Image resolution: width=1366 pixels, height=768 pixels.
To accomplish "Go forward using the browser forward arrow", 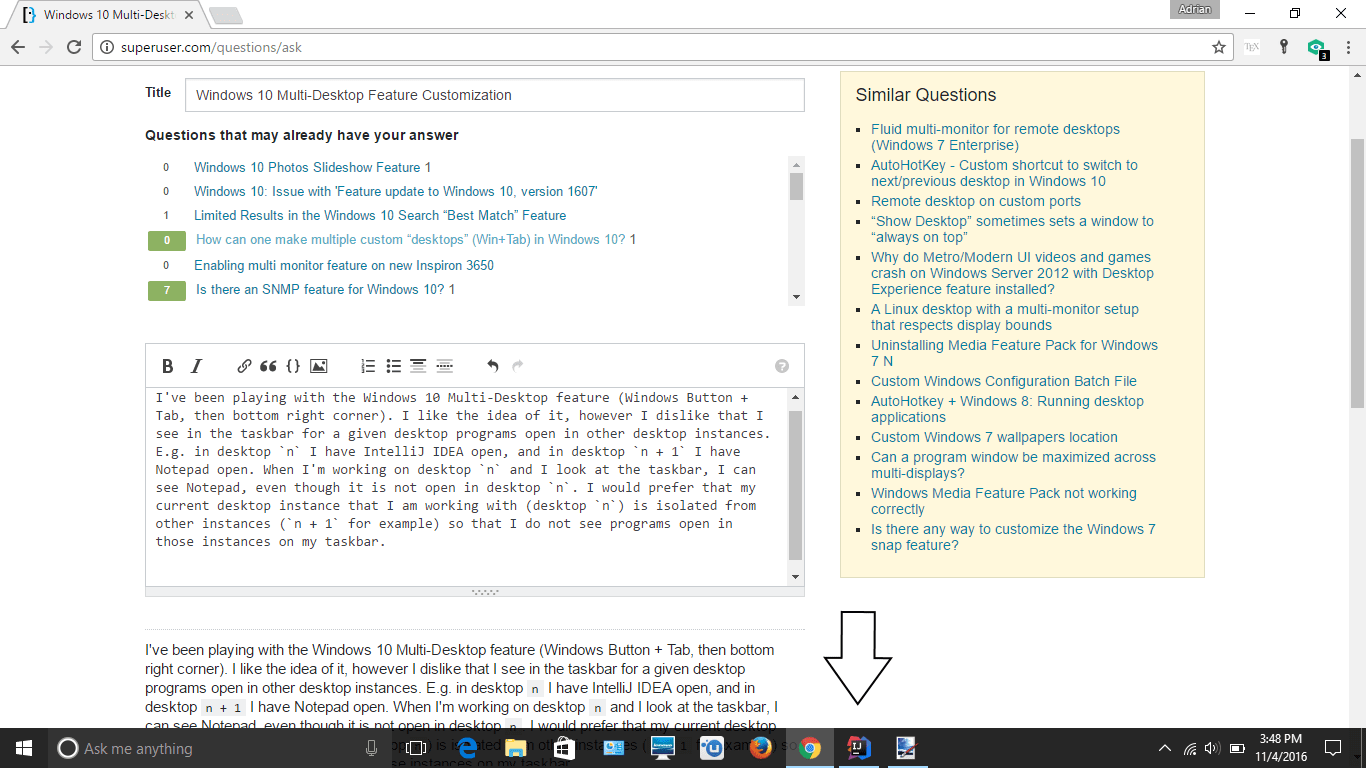I will click(46, 47).
